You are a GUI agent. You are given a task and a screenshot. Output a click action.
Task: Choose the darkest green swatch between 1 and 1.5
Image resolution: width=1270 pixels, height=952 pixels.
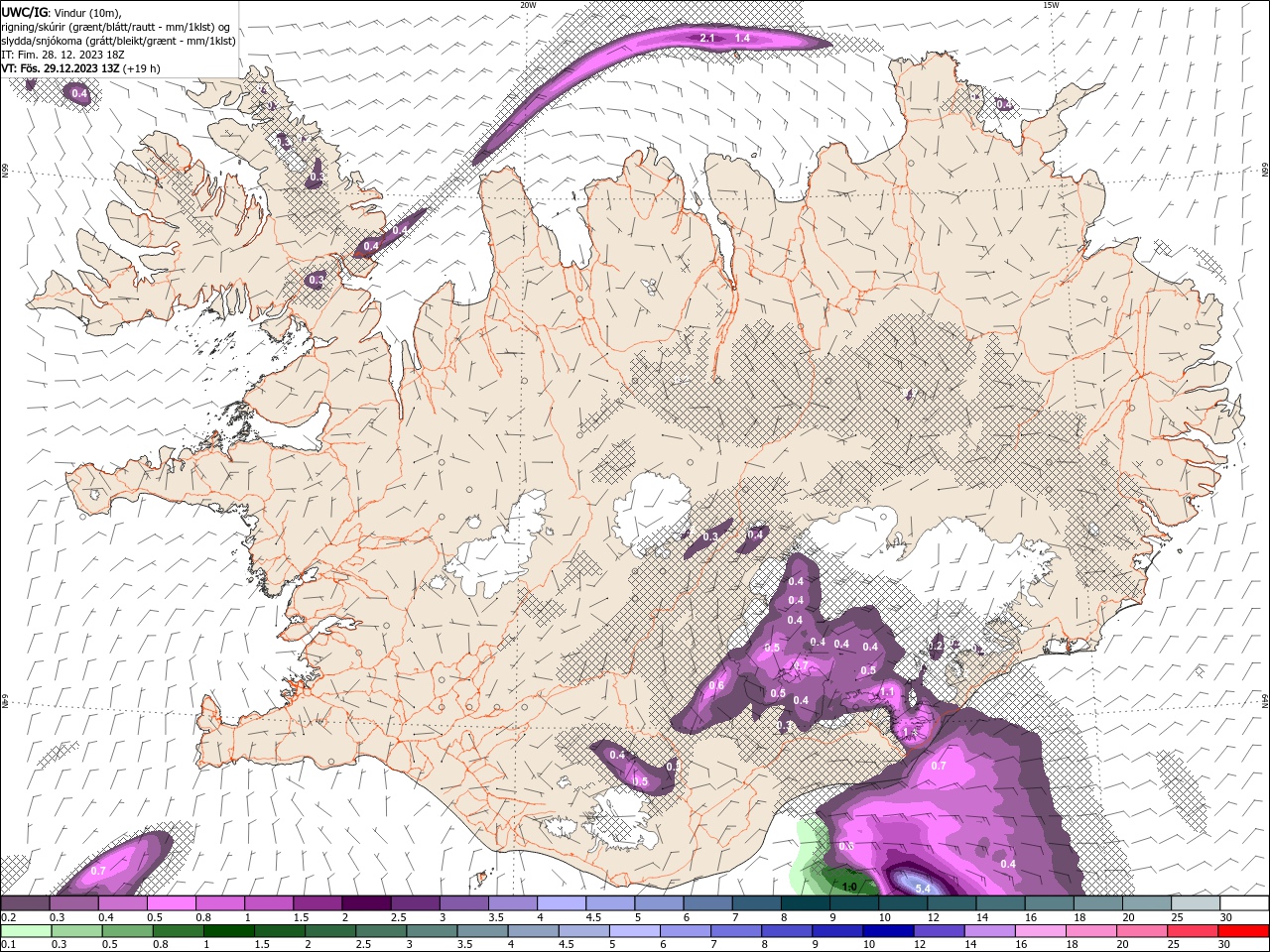pos(228,931)
